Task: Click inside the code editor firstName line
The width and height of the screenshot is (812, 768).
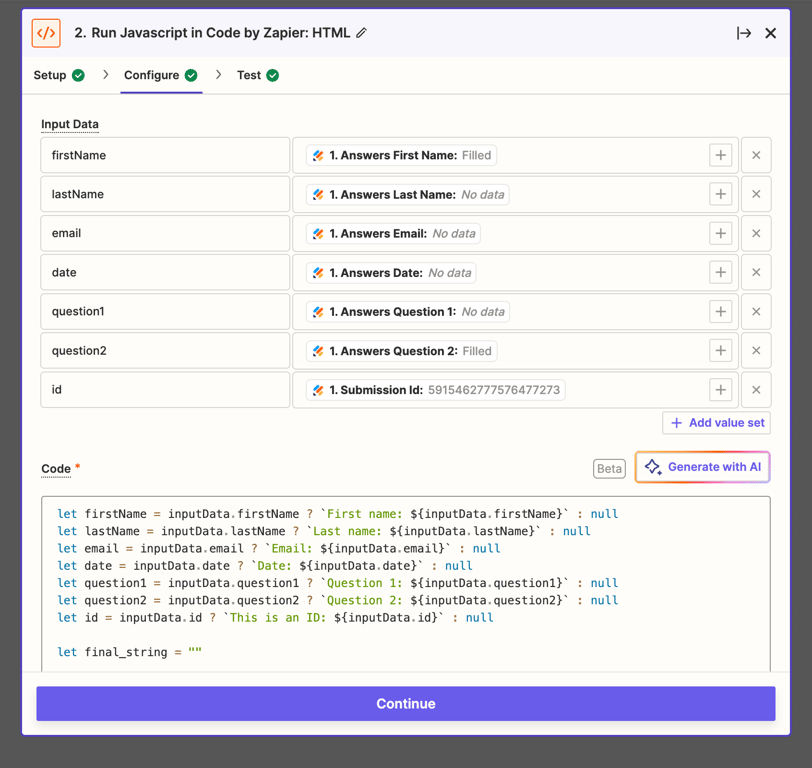Action: [x=338, y=514]
